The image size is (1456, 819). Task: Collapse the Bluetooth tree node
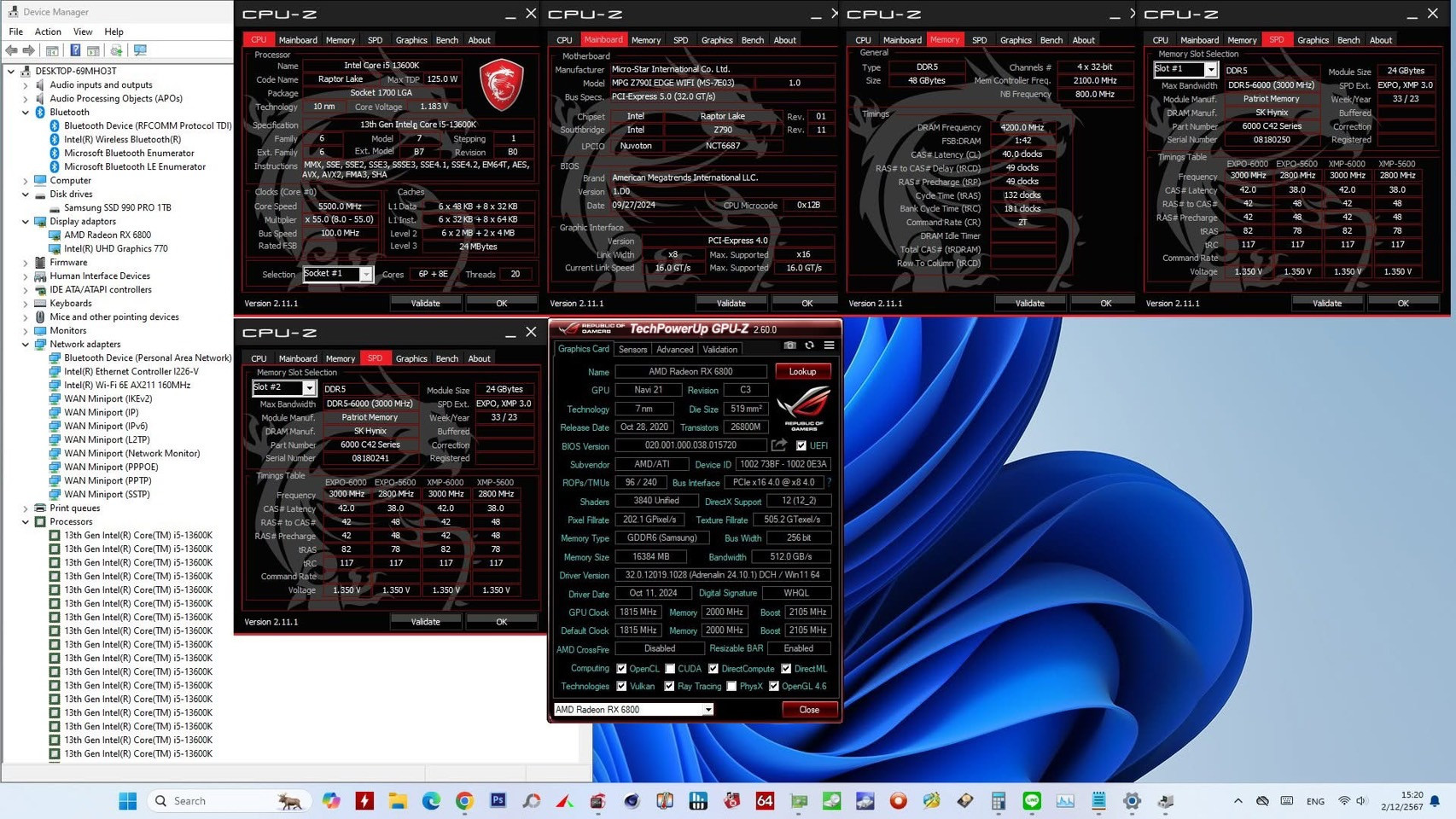pos(26,112)
